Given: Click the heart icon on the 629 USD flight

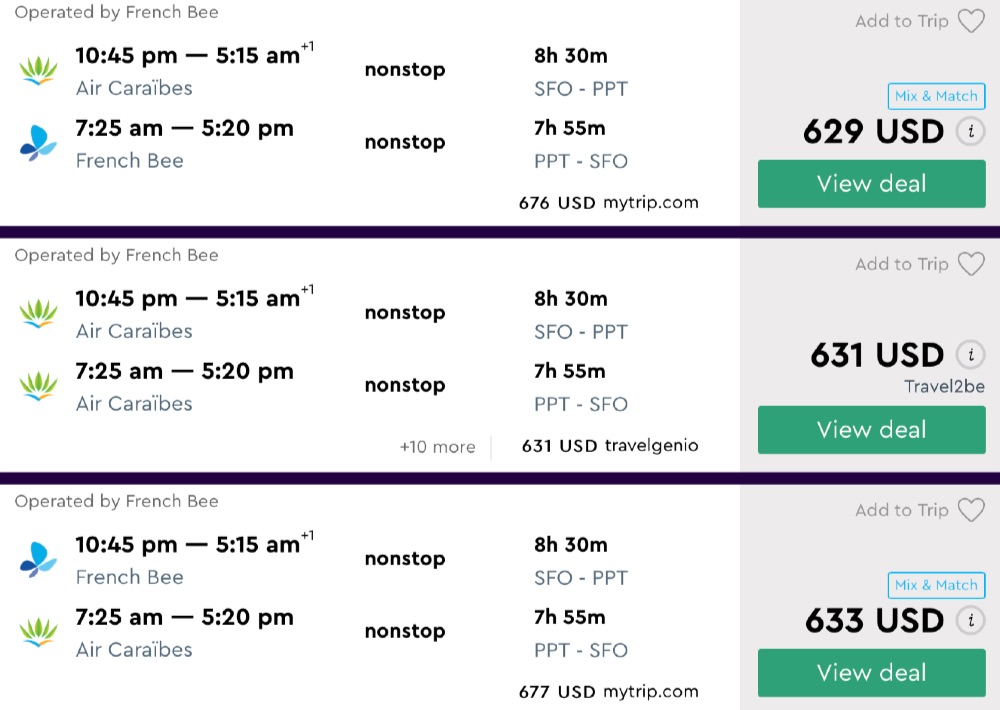Looking at the screenshot, I should [971, 21].
